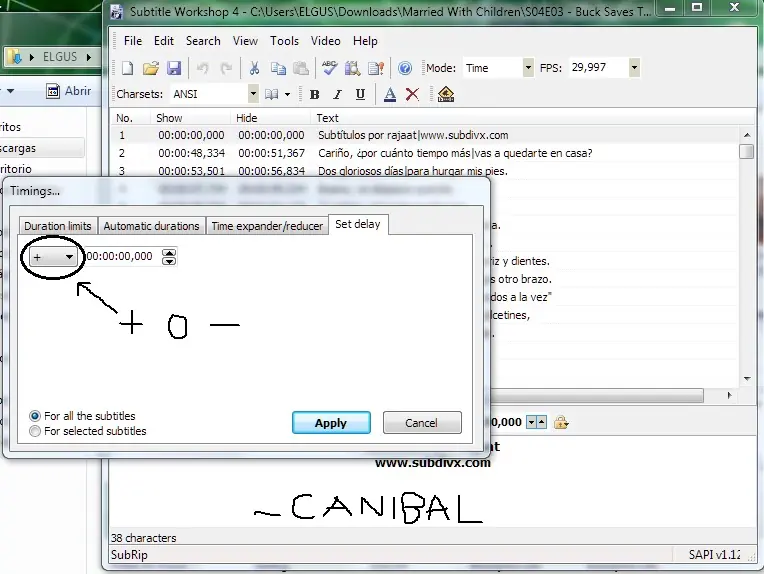Remove tags with the red X icon
This screenshot has height=574, width=764.
(x=412, y=94)
